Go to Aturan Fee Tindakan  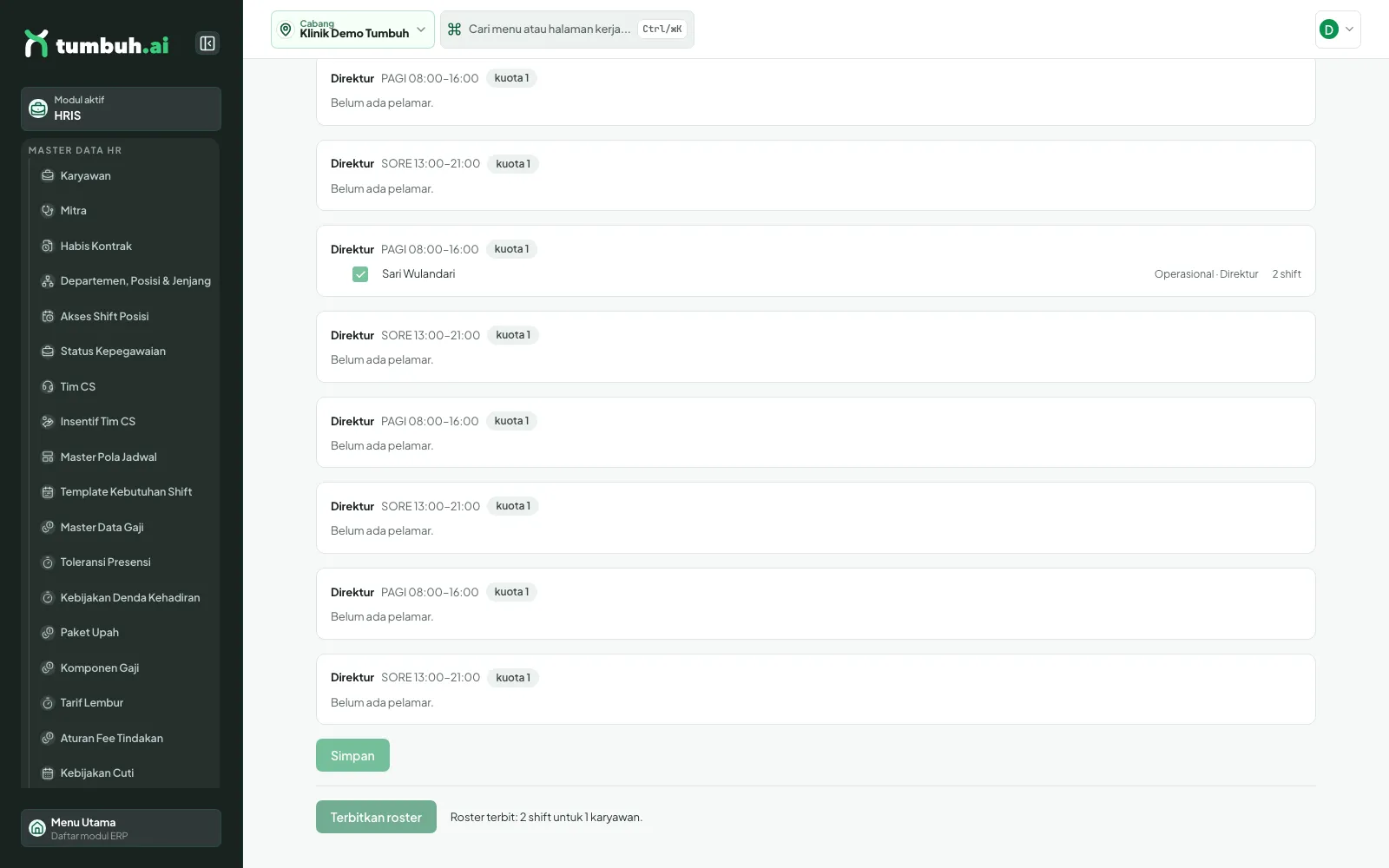pos(122,739)
